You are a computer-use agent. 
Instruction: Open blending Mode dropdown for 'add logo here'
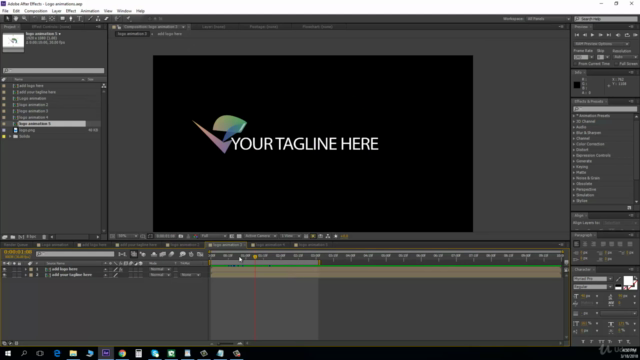pos(160,269)
